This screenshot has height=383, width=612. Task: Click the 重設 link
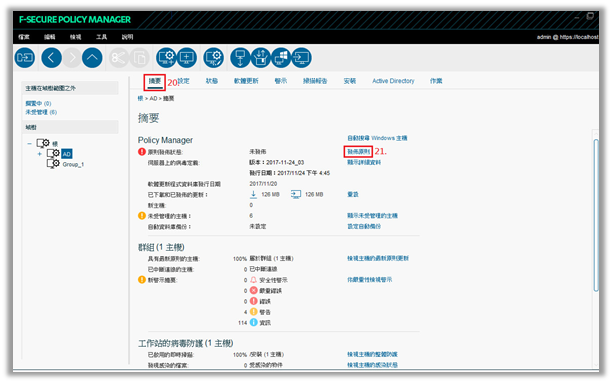tap(353, 194)
